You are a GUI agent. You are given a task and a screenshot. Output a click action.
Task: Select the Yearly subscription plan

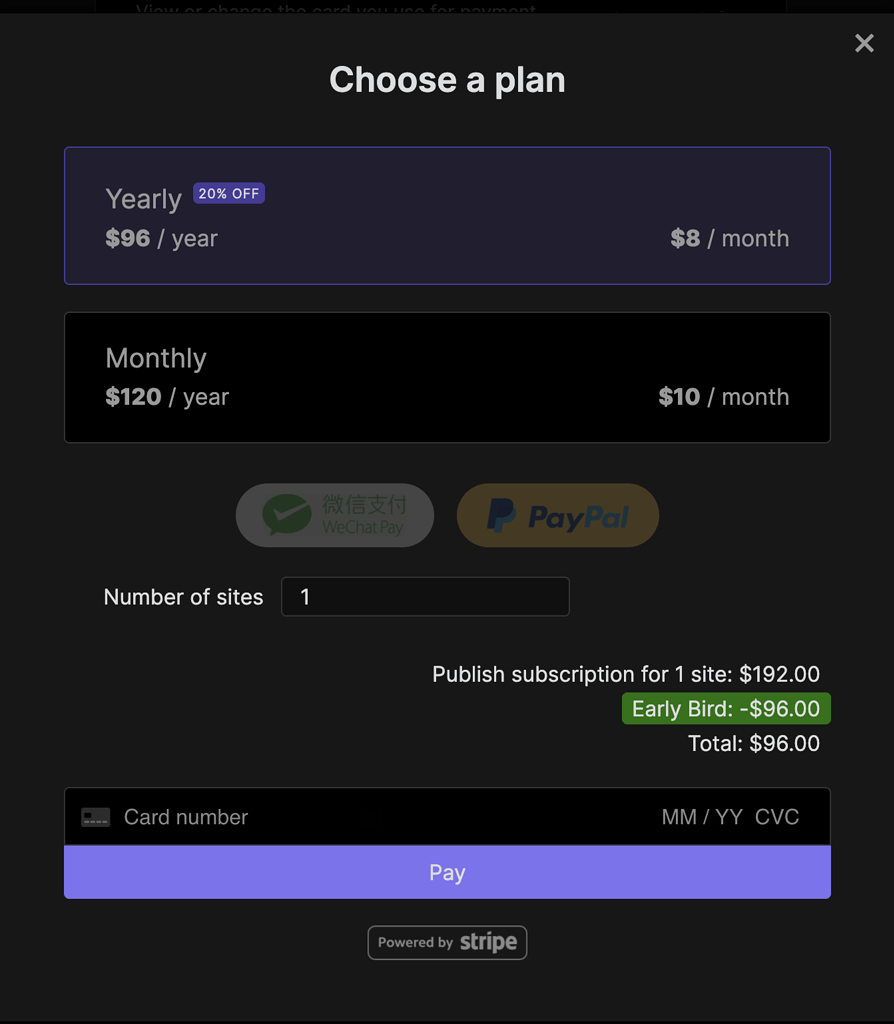click(x=447, y=216)
